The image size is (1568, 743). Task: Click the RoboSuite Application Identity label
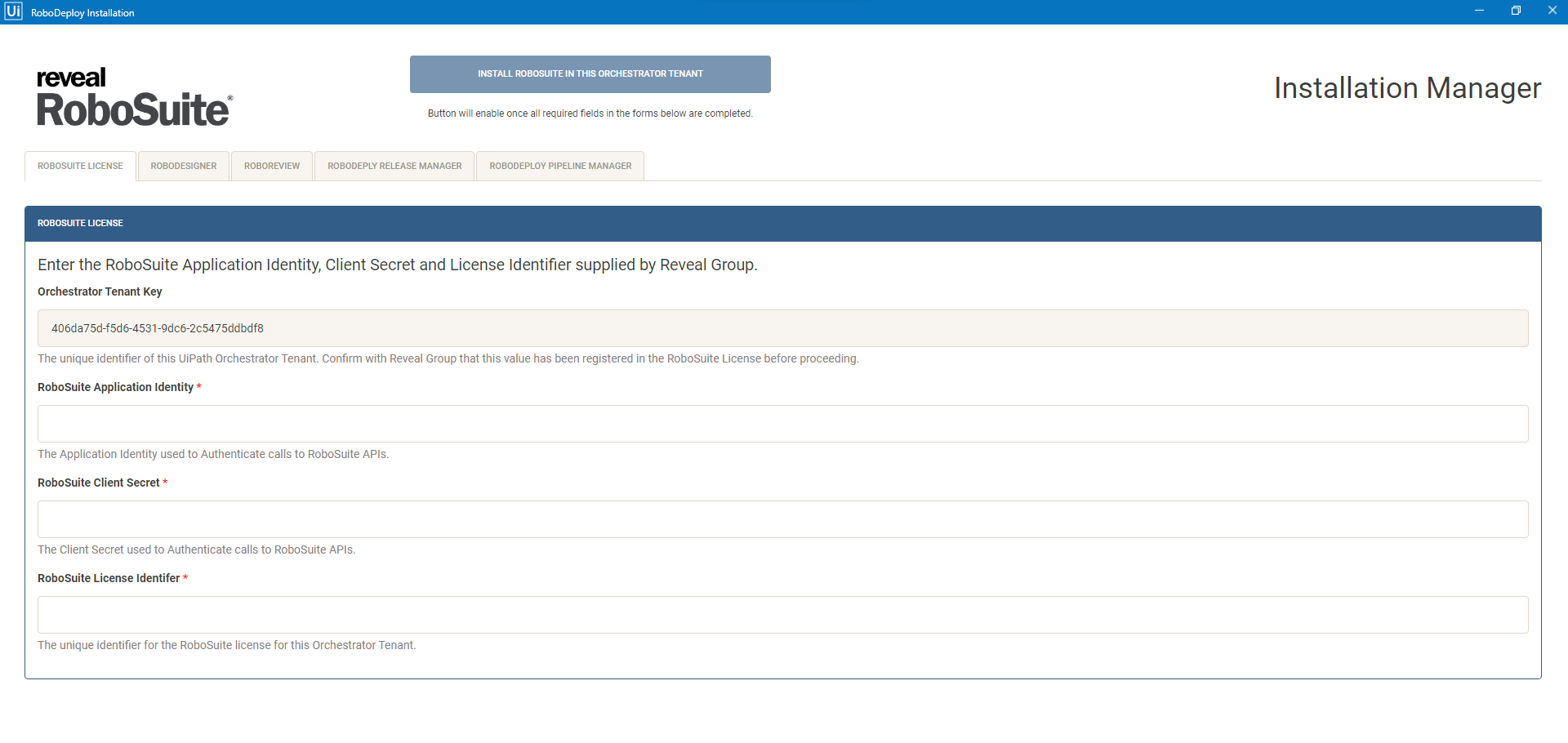click(115, 387)
